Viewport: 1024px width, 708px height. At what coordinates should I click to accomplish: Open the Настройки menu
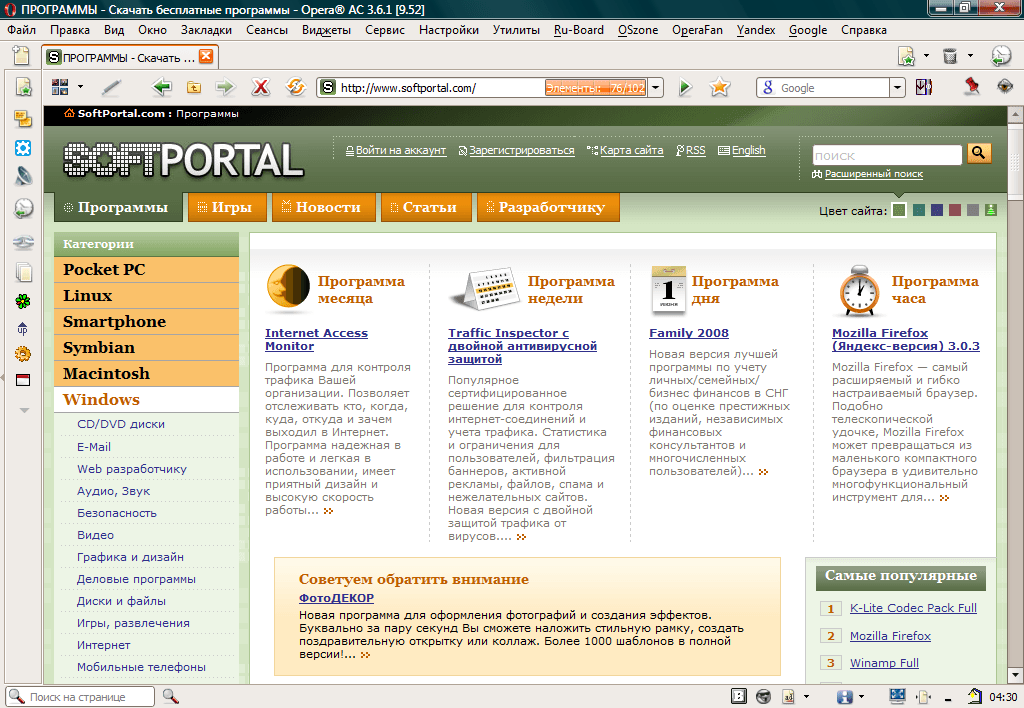(449, 30)
